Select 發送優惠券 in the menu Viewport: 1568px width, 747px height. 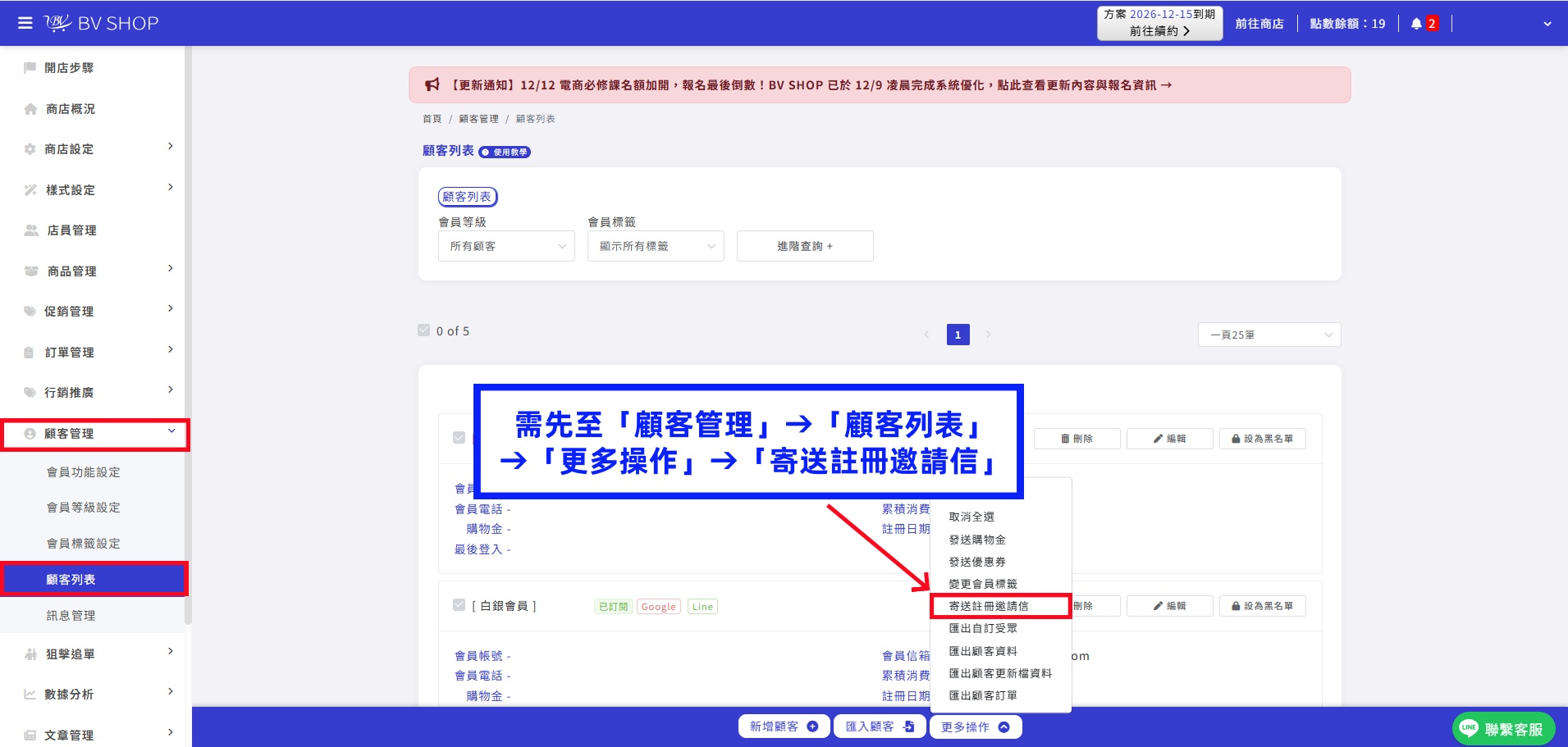(977, 562)
